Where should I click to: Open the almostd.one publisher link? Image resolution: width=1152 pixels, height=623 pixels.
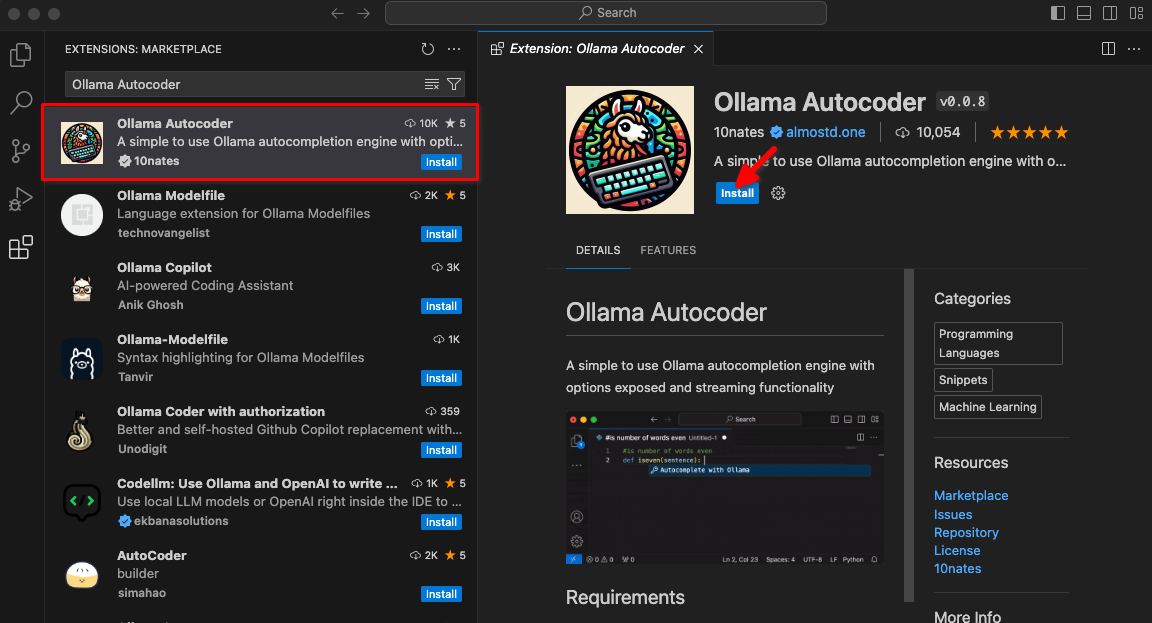(x=826, y=132)
